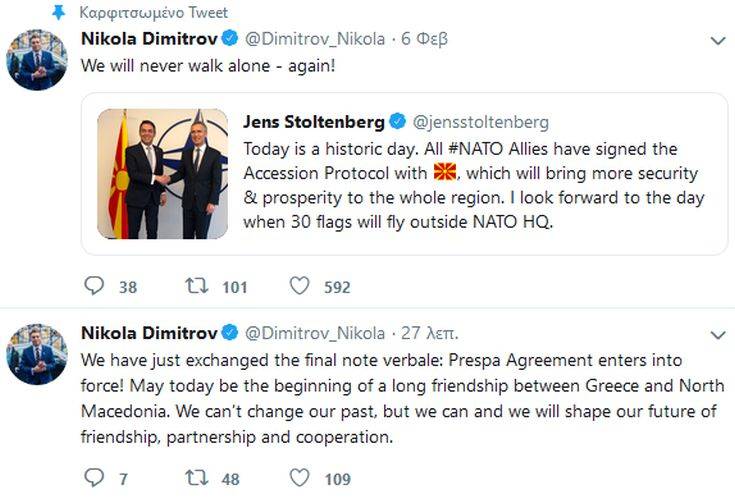The width and height of the screenshot is (735, 499).
Task: Click the second tweet's profile avatar
Action: pyautogui.click(x=37, y=352)
